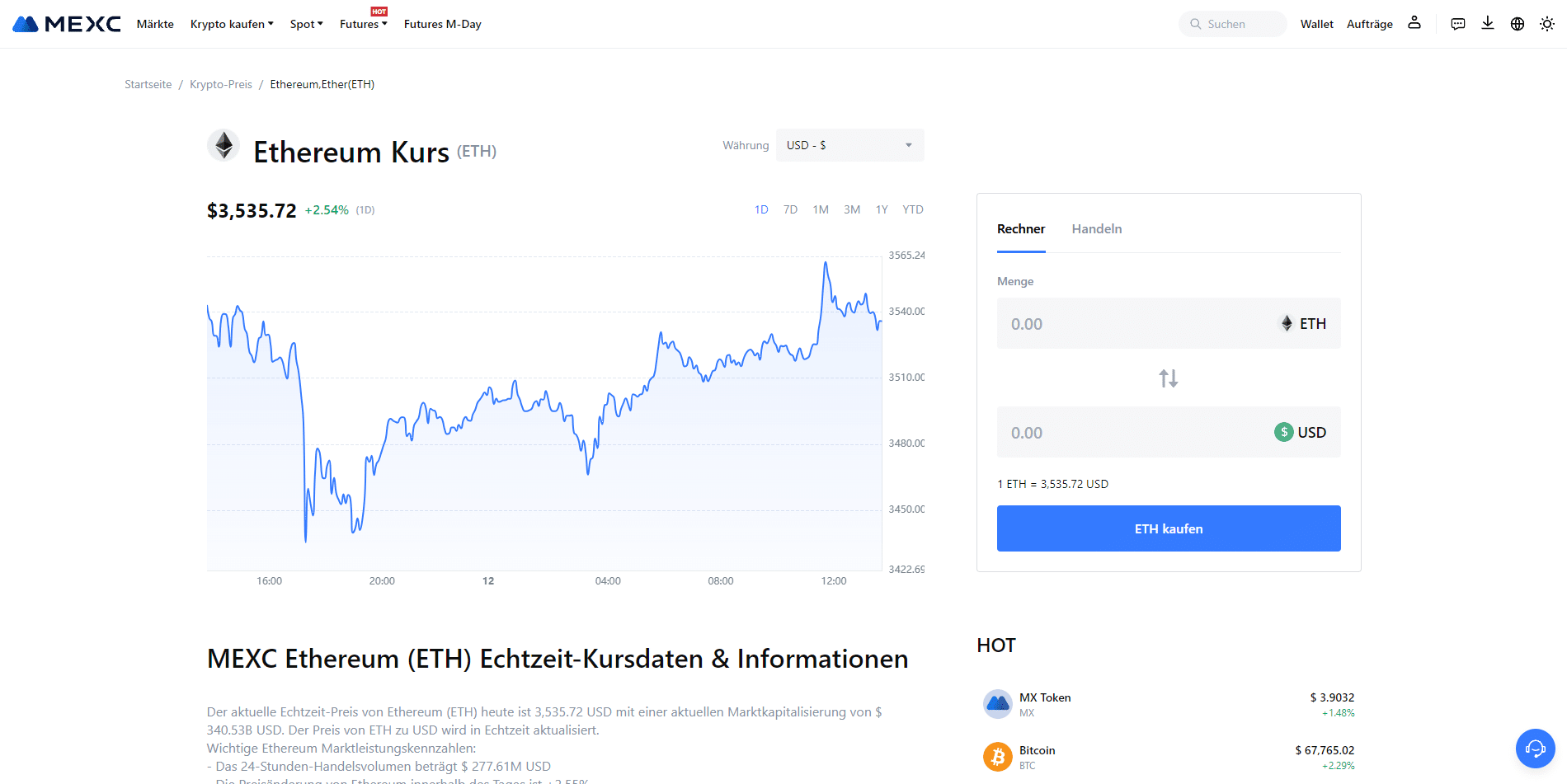Select the 1Y chart range
This screenshot has height=784, width=1567.
882,209
